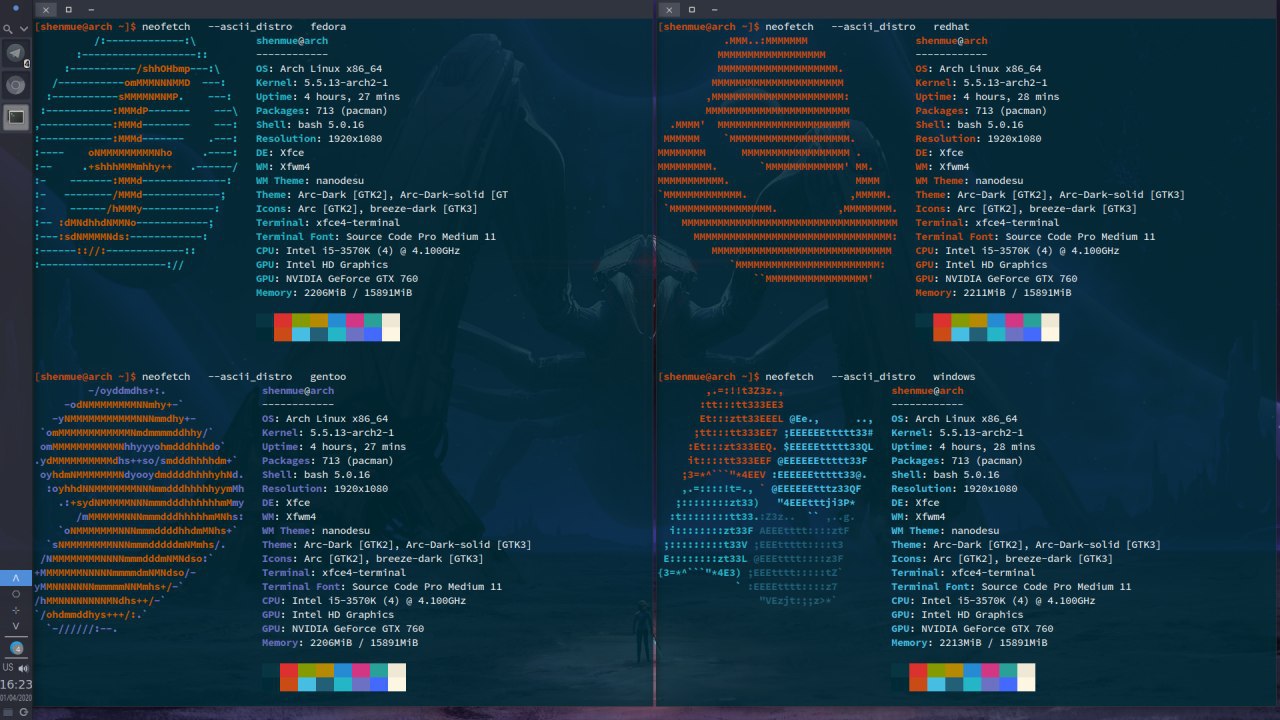The width and height of the screenshot is (1280, 720).
Task: Click the rightmost icon at the panel bottom
Action: coord(23,712)
